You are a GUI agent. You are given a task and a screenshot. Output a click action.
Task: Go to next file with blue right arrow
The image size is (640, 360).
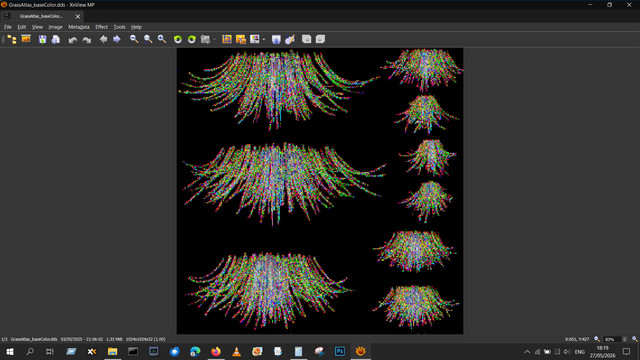point(117,39)
